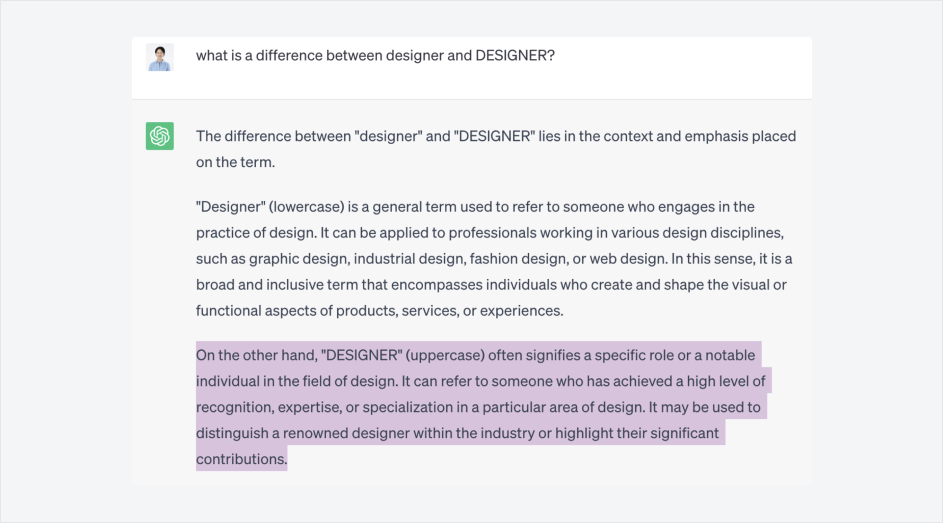Click the word "DESIGNER?" in the user's question

pyautogui.click(x=514, y=56)
